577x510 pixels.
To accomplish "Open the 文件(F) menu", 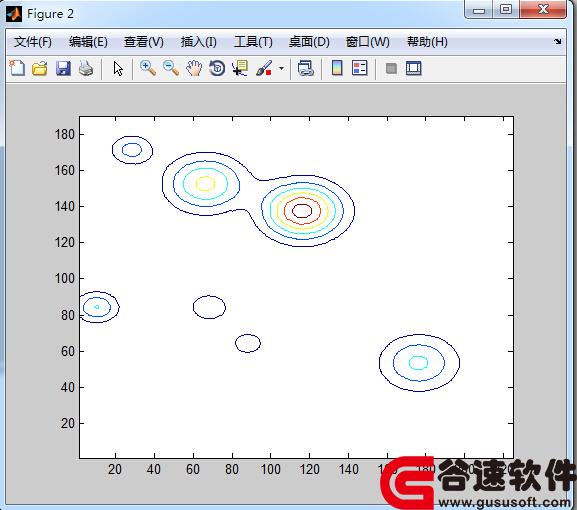I will point(33,42).
